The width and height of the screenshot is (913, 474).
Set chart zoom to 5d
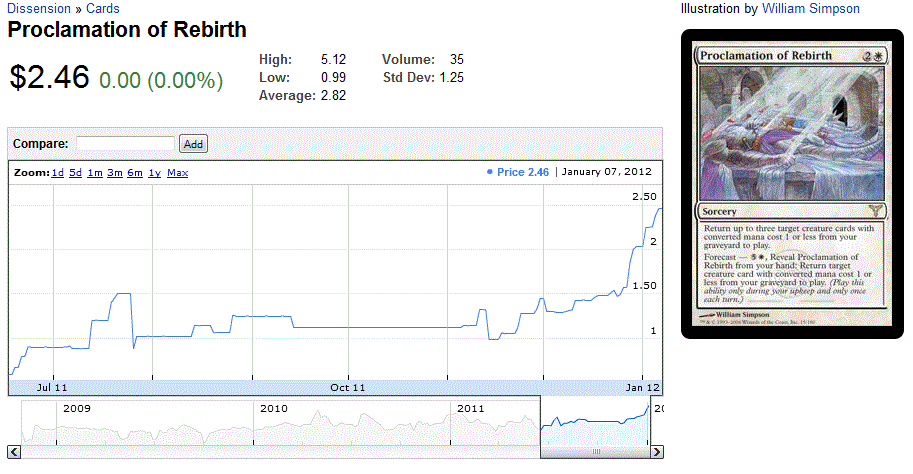76,173
